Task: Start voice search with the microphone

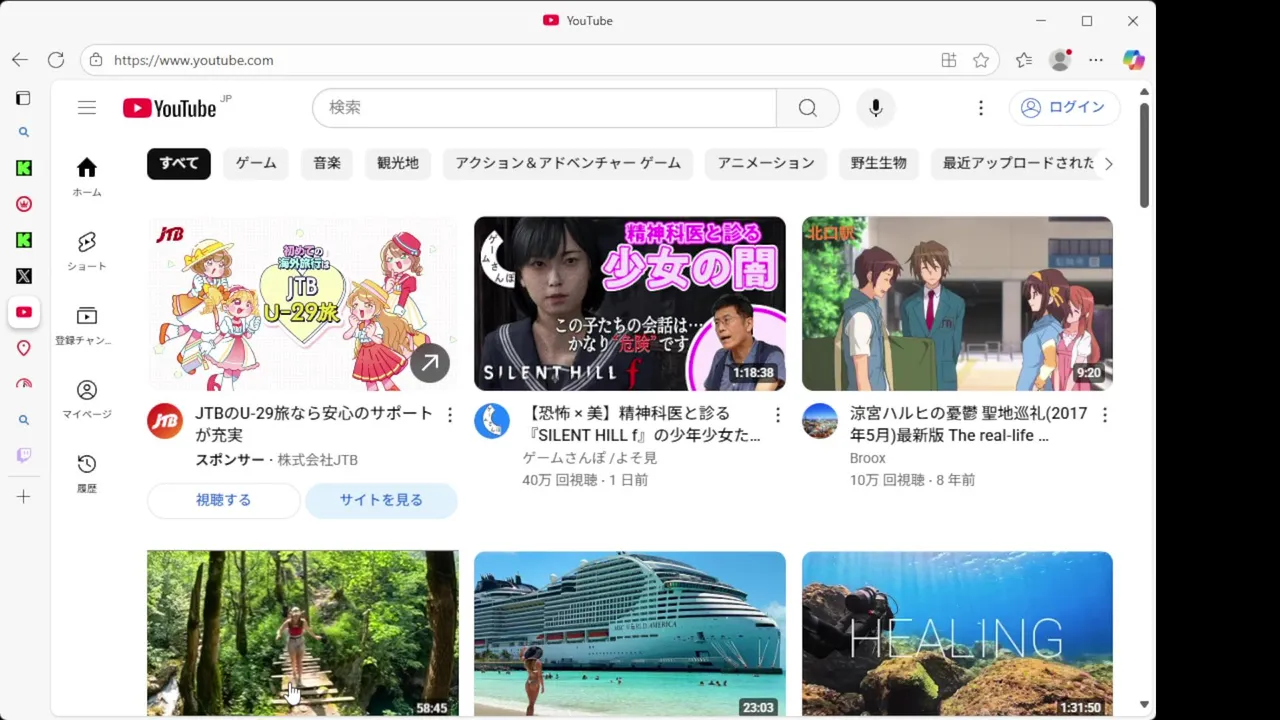Action: (x=876, y=108)
